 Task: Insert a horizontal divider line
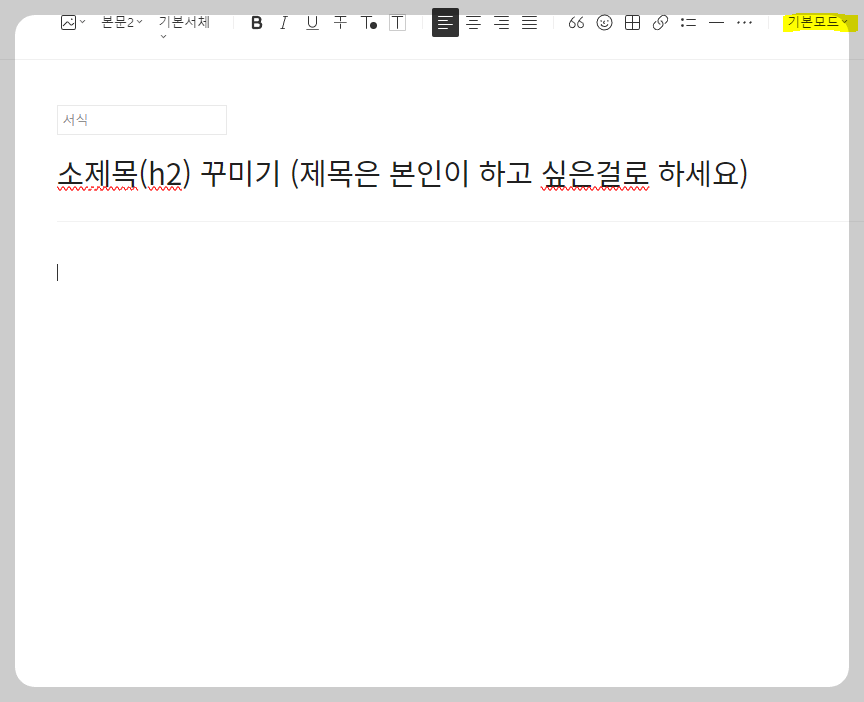pyautogui.click(x=716, y=22)
